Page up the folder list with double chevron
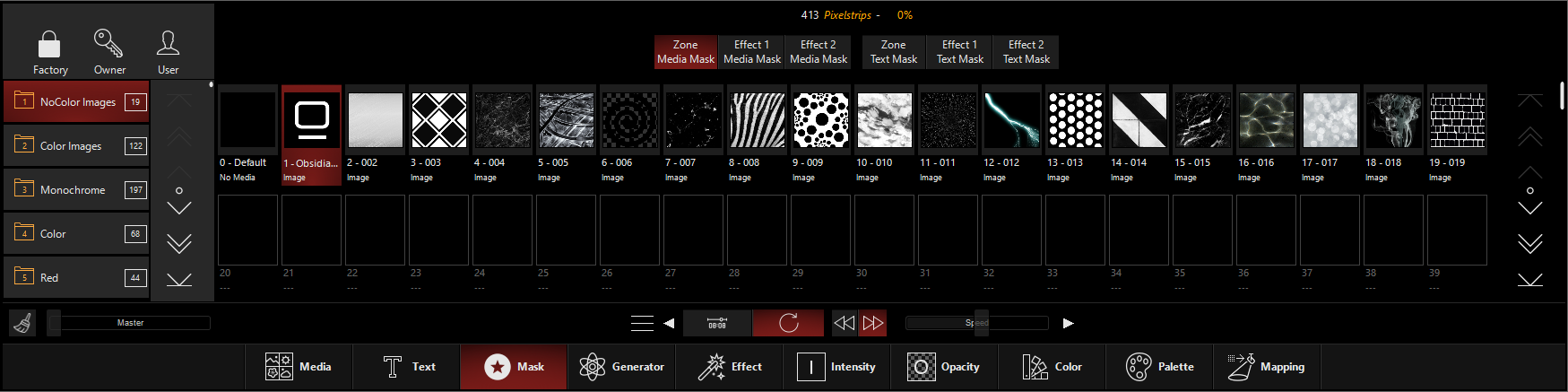 (x=179, y=135)
